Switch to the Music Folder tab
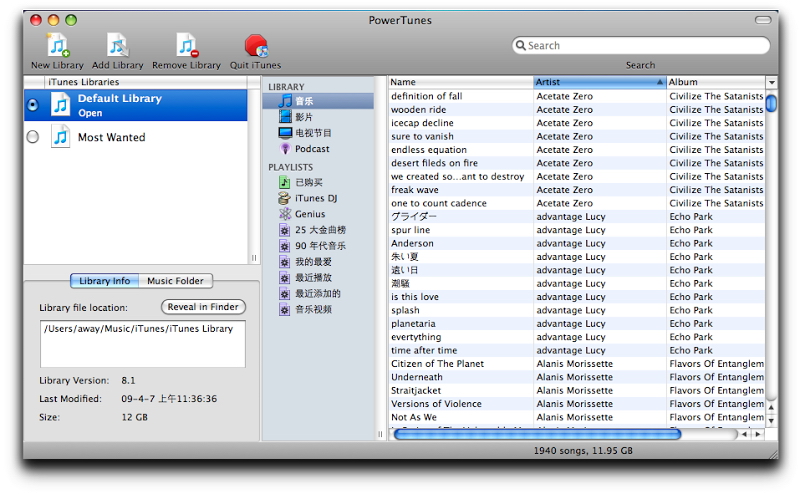This screenshot has width=800, height=494. click(175, 281)
